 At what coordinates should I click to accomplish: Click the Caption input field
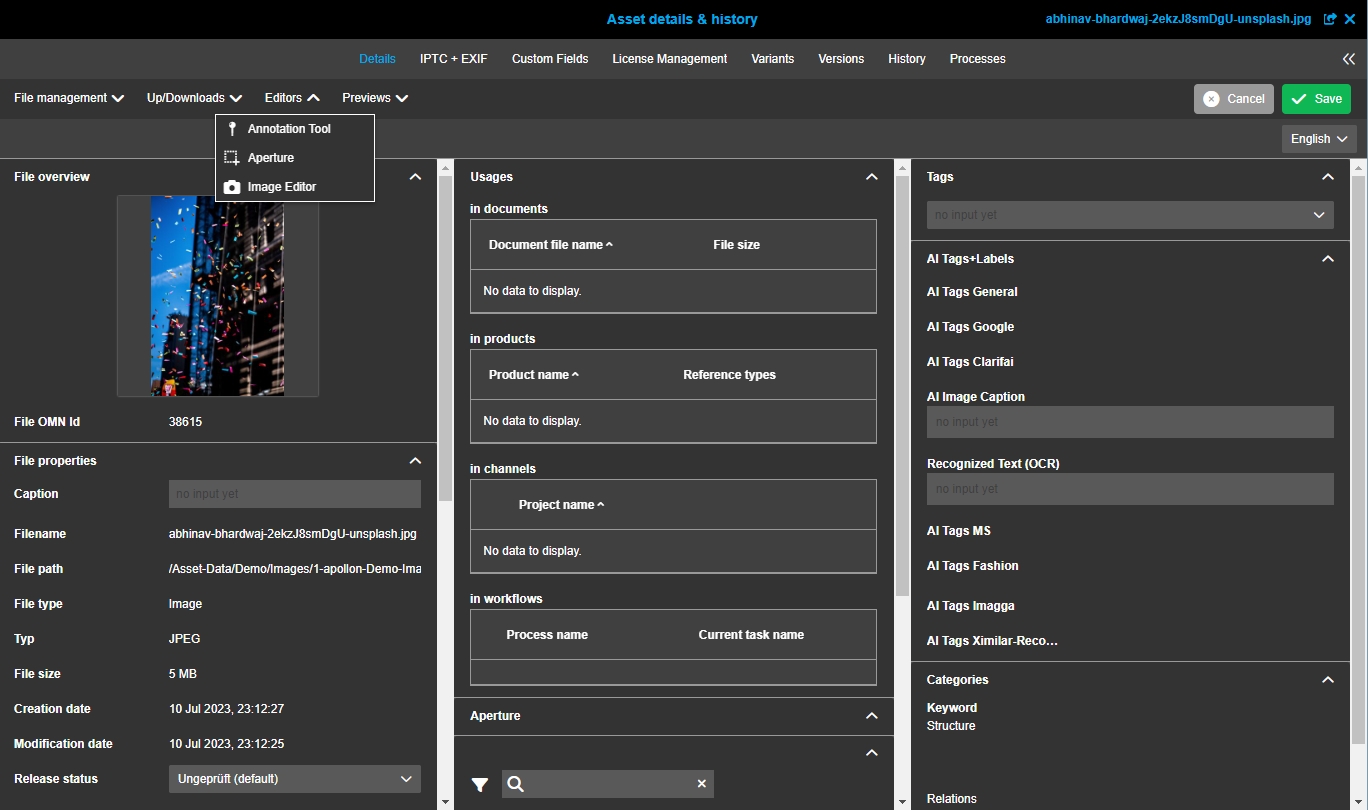294,494
